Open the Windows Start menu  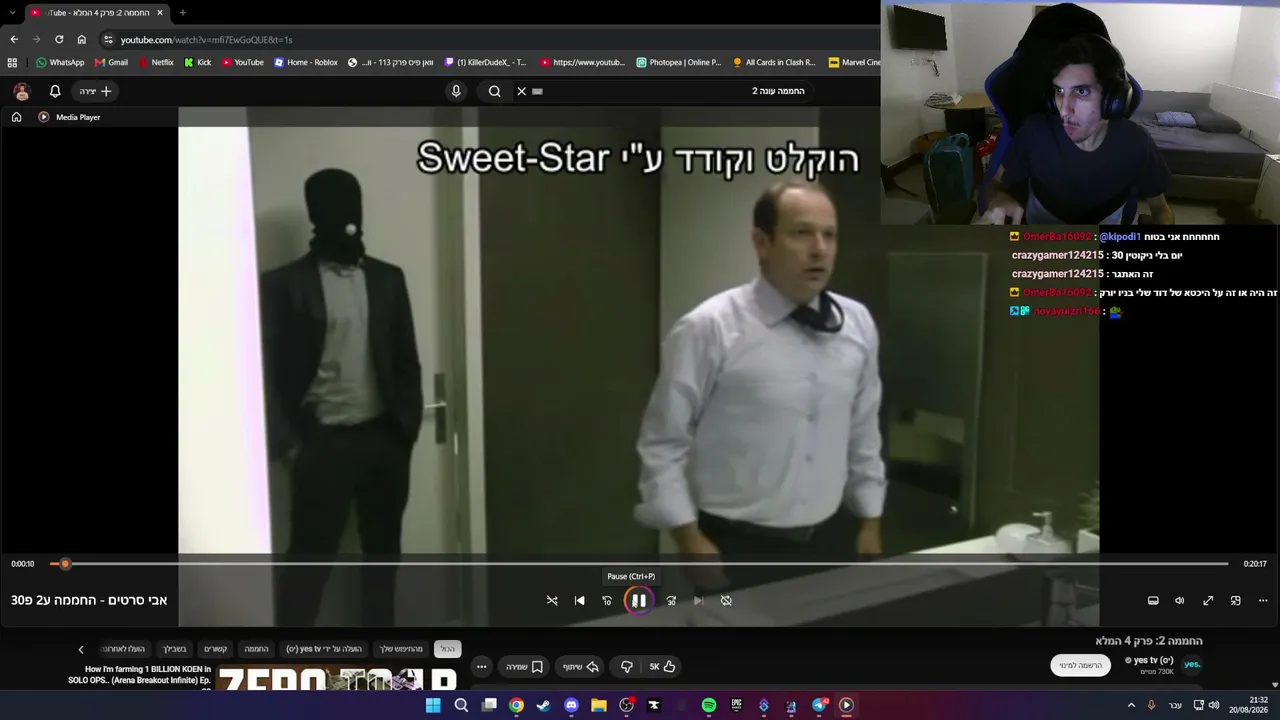(x=433, y=705)
